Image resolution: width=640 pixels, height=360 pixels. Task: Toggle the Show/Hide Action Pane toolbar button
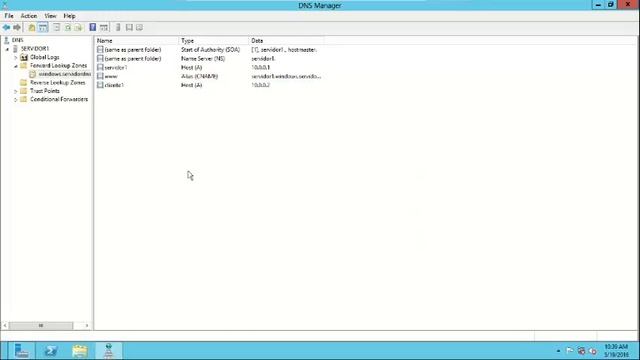(x=104, y=27)
